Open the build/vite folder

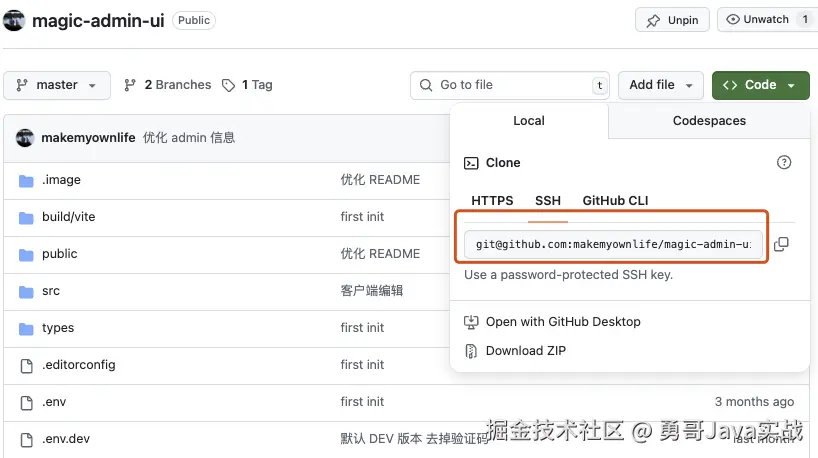coord(68,217)
